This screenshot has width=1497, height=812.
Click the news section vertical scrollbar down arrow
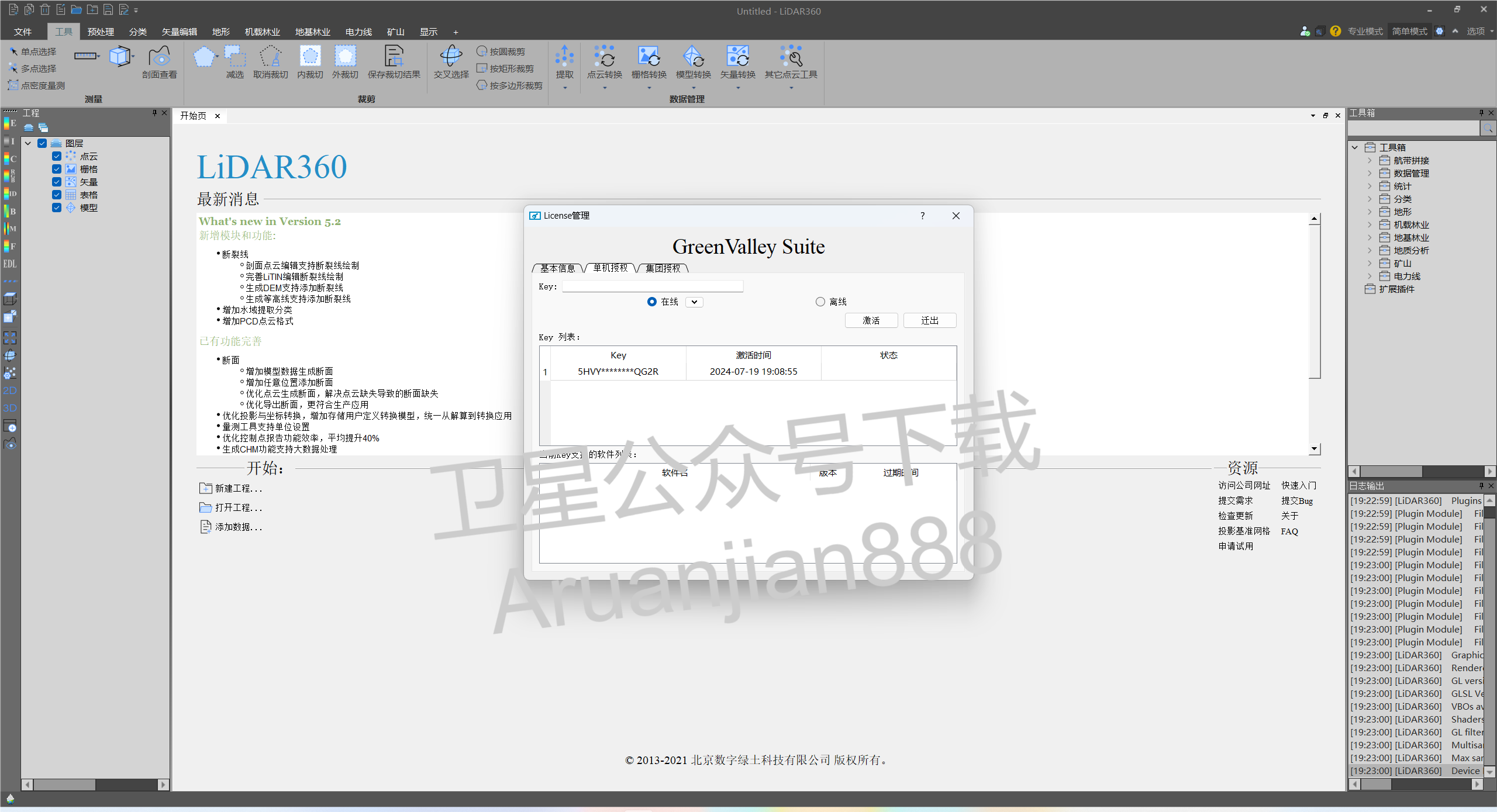coord(1314,449)
